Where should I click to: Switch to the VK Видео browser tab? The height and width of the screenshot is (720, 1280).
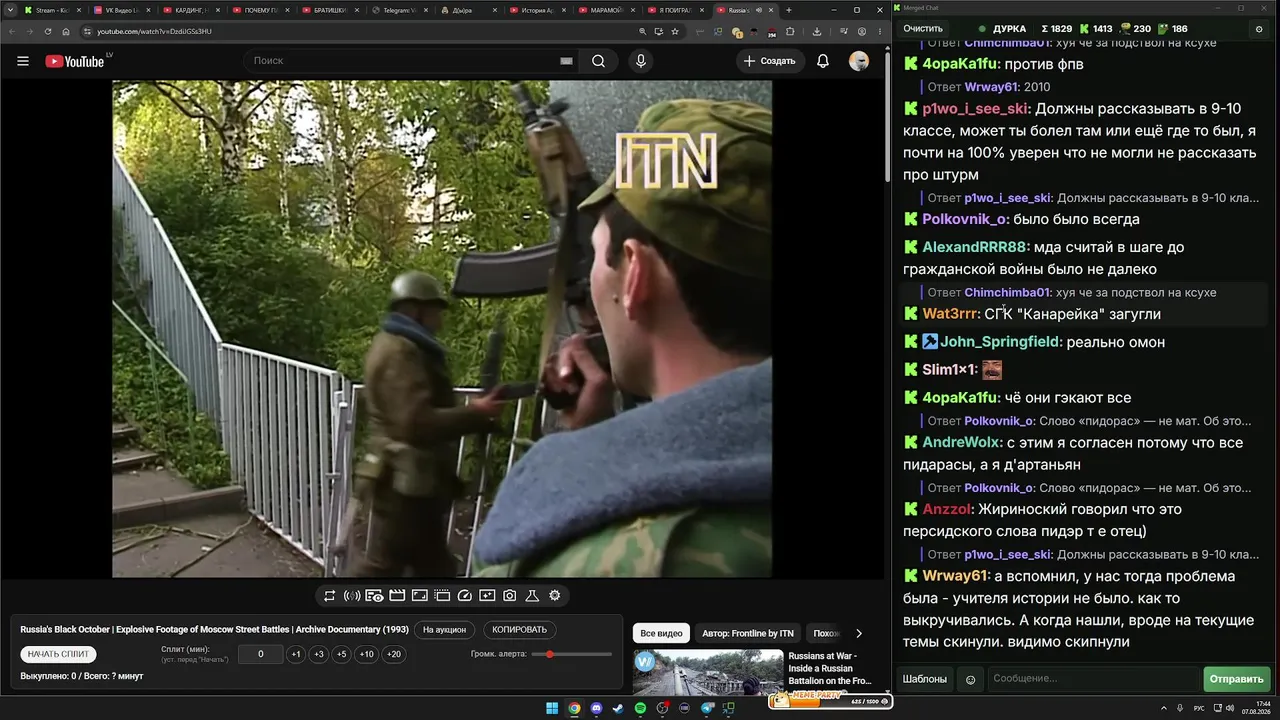click(x=121, y=10)
